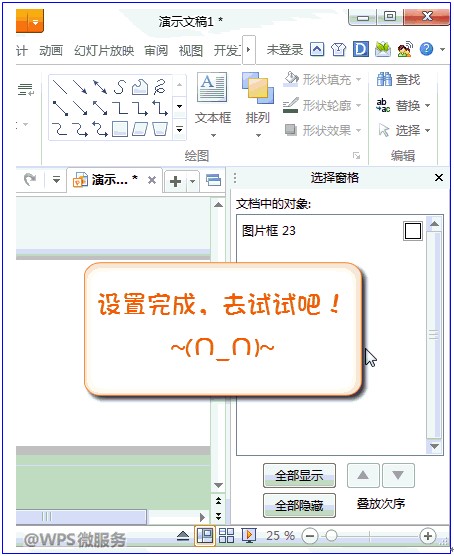Collapse the ribbon with the up-arrow icon

(x=317, y=49)
